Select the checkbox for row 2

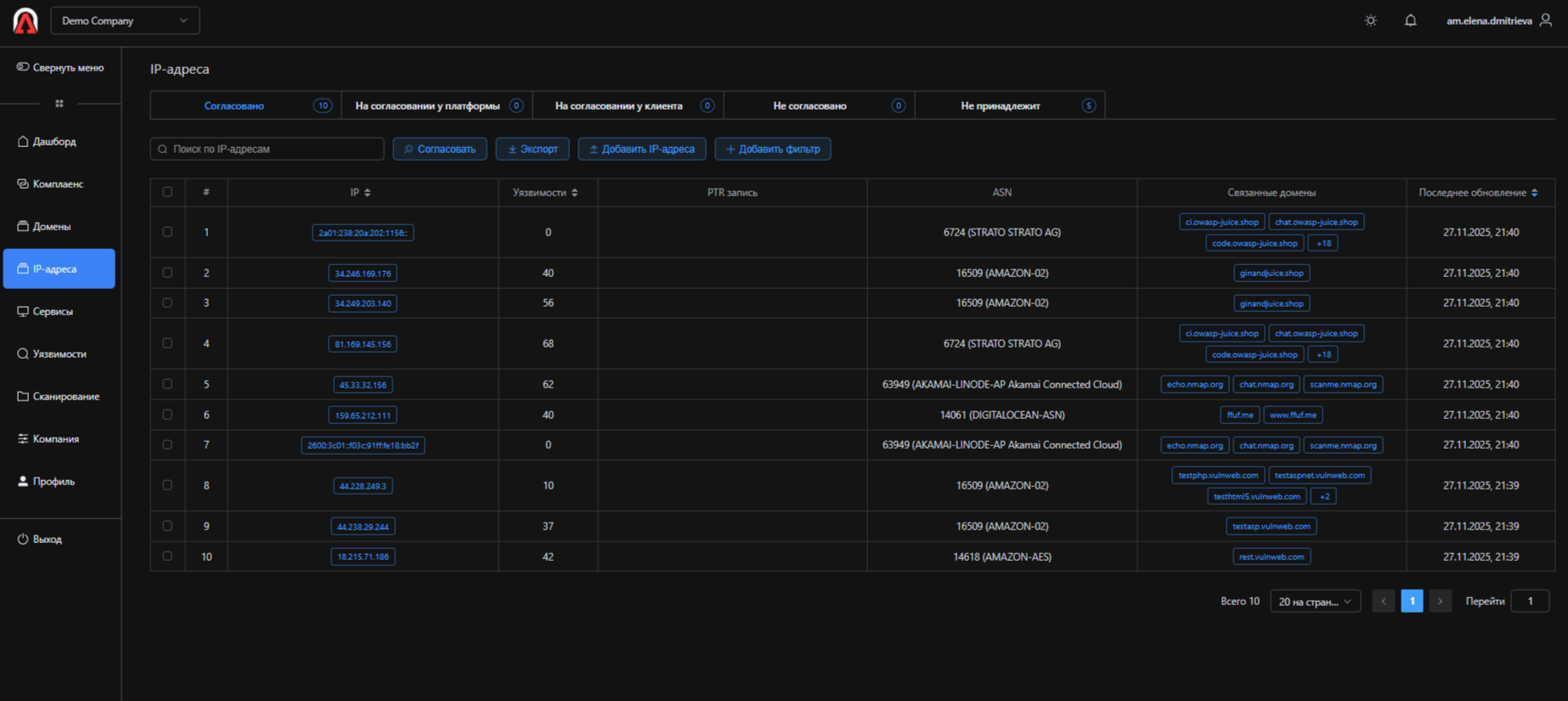tap(167, 273)
